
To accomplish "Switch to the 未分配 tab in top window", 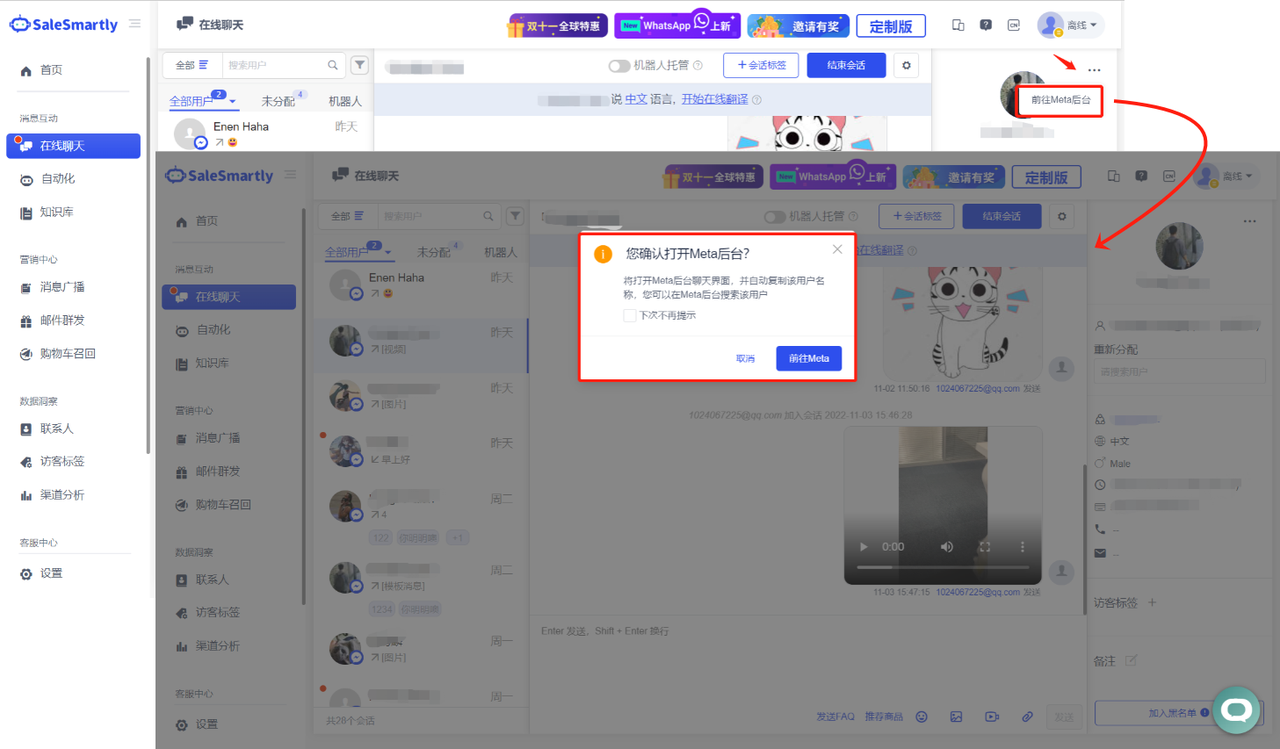I will pyautogui.click(x=278, y=101).
